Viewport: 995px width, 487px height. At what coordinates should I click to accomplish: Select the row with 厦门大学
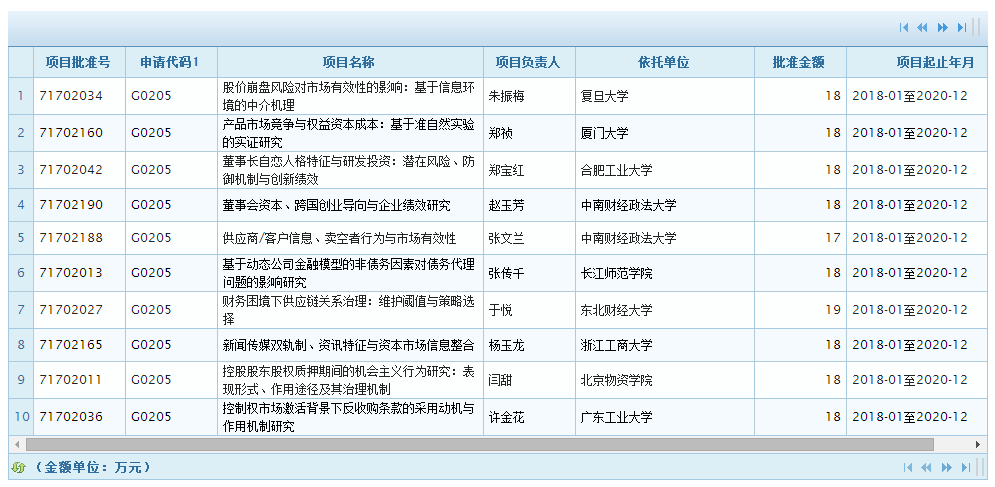pyautogui.click(x=605, y=133)
